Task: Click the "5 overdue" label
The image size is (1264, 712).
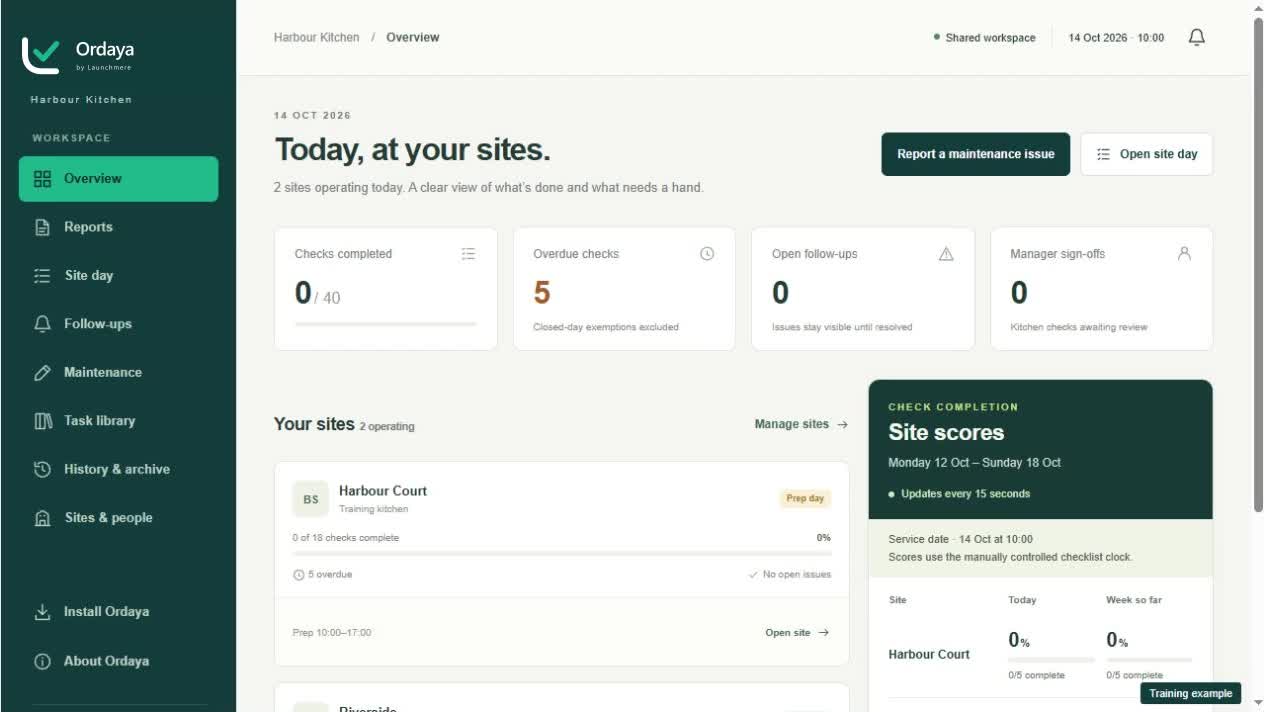Action: (330, 575)
